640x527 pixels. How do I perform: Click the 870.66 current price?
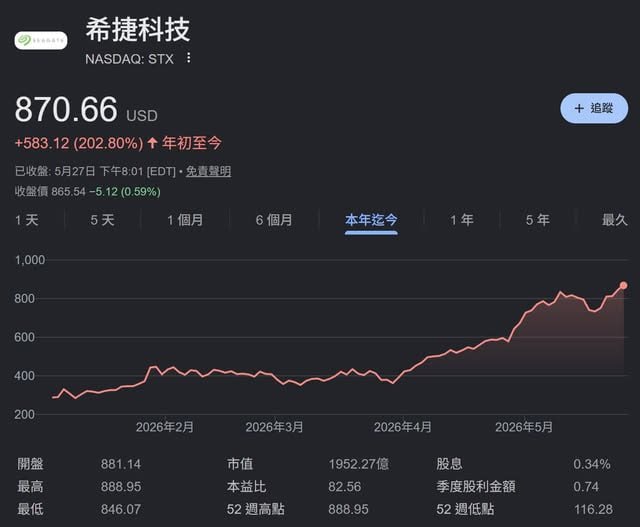tap(66, 109)
